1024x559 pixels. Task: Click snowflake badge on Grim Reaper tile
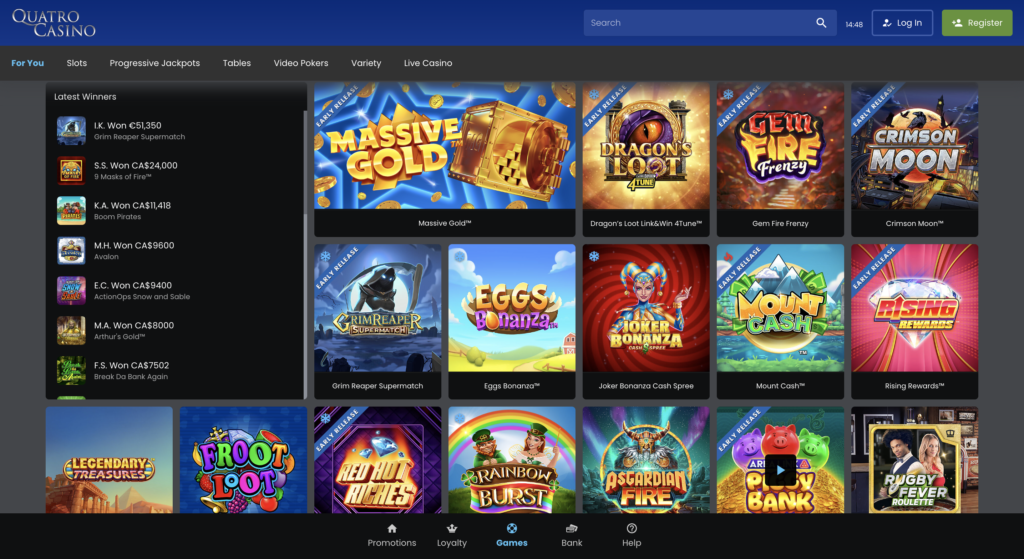pos(325,256)
